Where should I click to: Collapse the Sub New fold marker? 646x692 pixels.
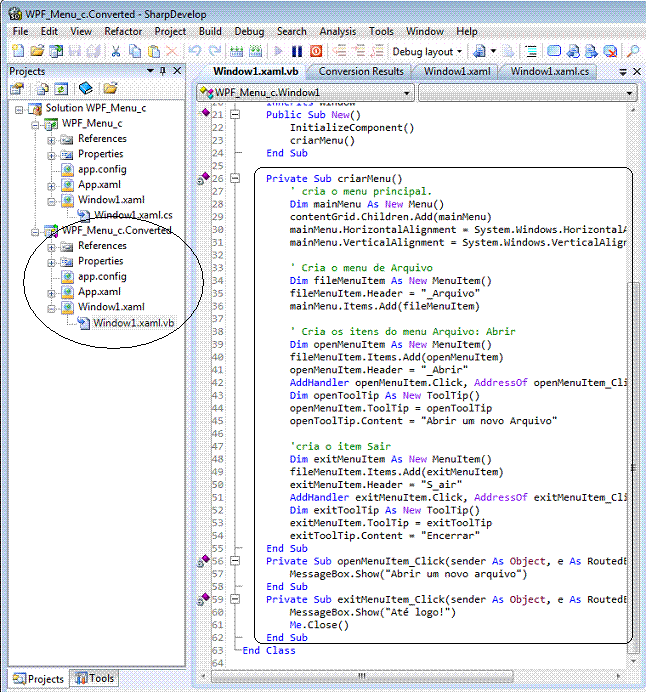pos(235,115)
